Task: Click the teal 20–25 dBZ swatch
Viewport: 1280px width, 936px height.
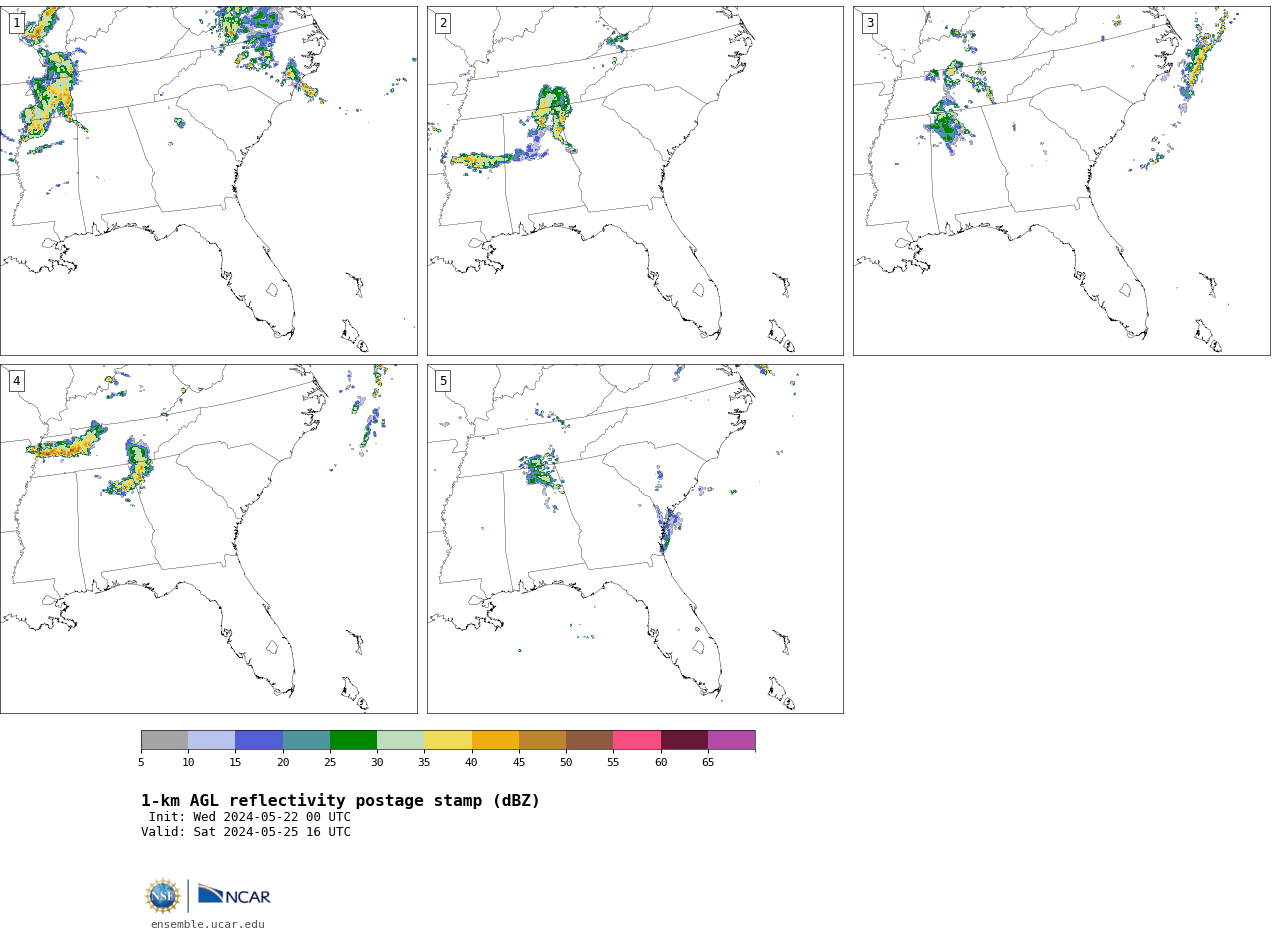Action: coord(306,740)
